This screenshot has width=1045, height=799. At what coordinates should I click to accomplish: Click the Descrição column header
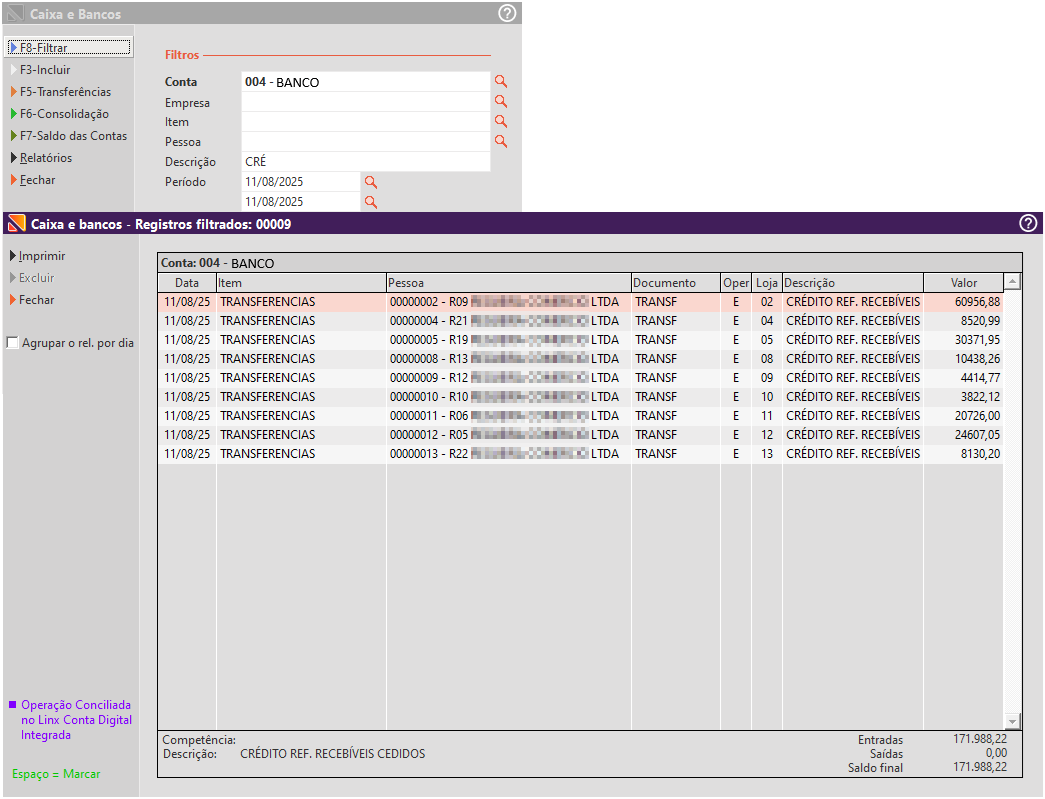[x=852, y=283]
